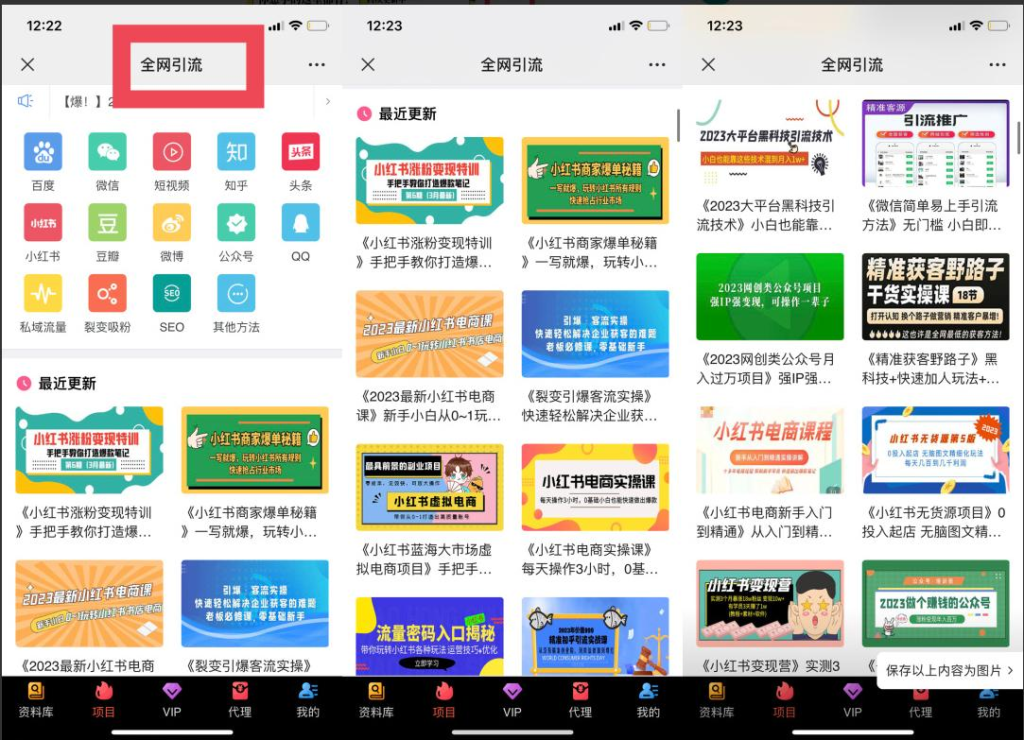The image size is (1024, 740).
Task: Open the 公众号 category icon
Action: click(236, 223)
